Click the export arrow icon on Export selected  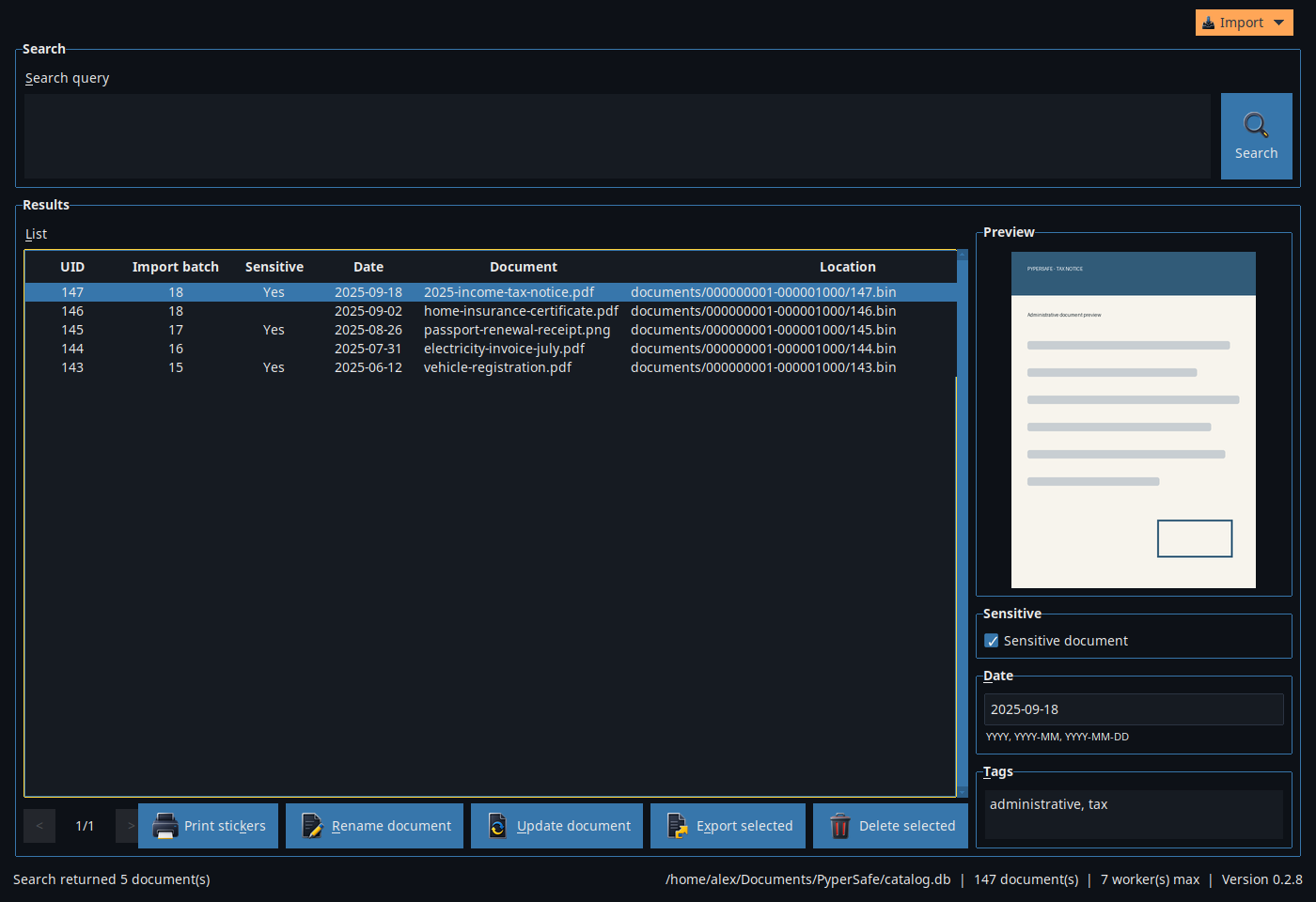pyautogui.click(x=677, y=826)
